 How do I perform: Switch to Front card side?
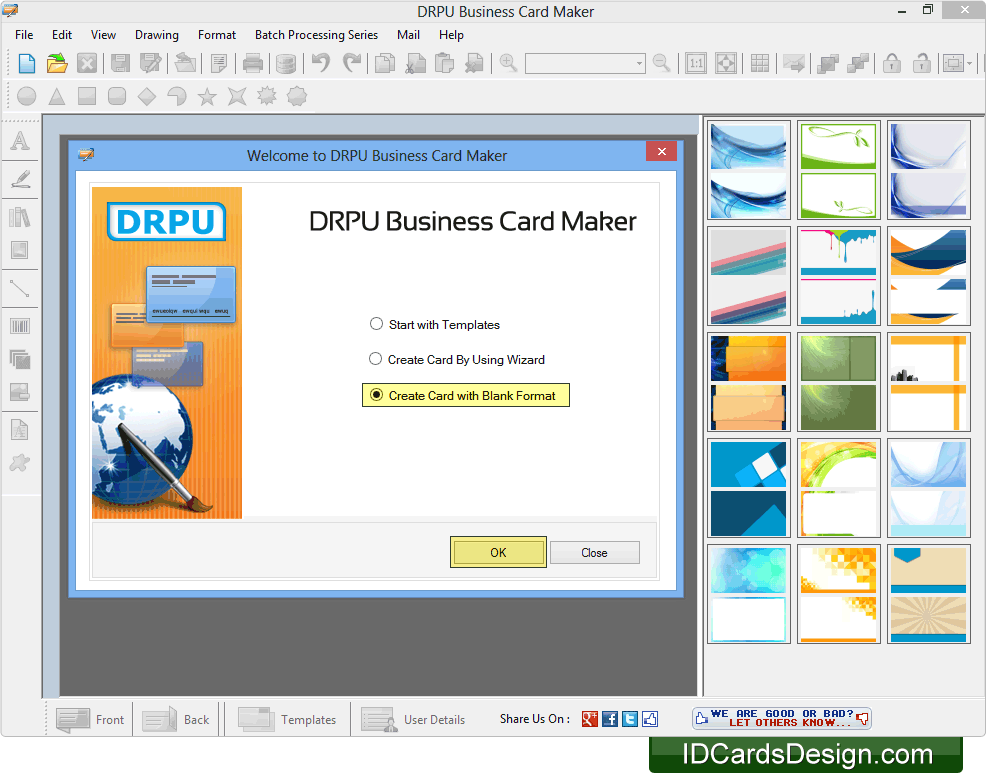click(90, 720)
